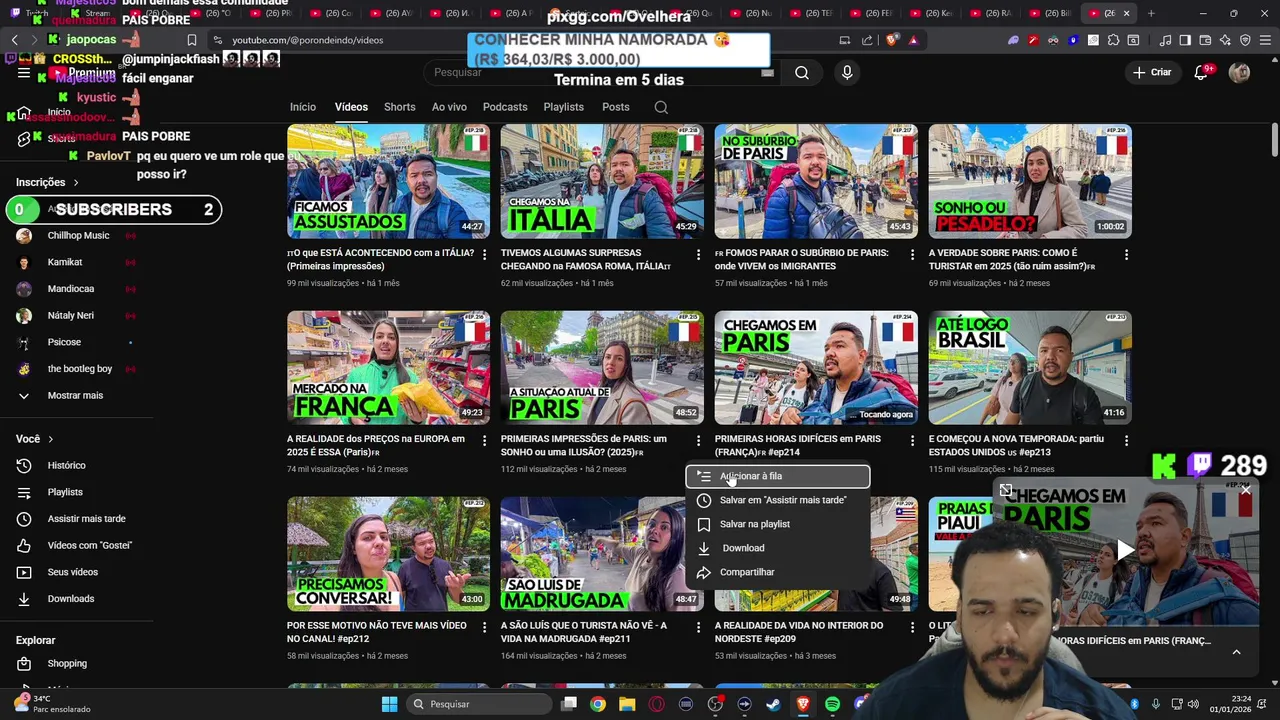Switch to the Playlists channel tab
Viewport: 1280px width, 720px height.
[x=564, y=107]
